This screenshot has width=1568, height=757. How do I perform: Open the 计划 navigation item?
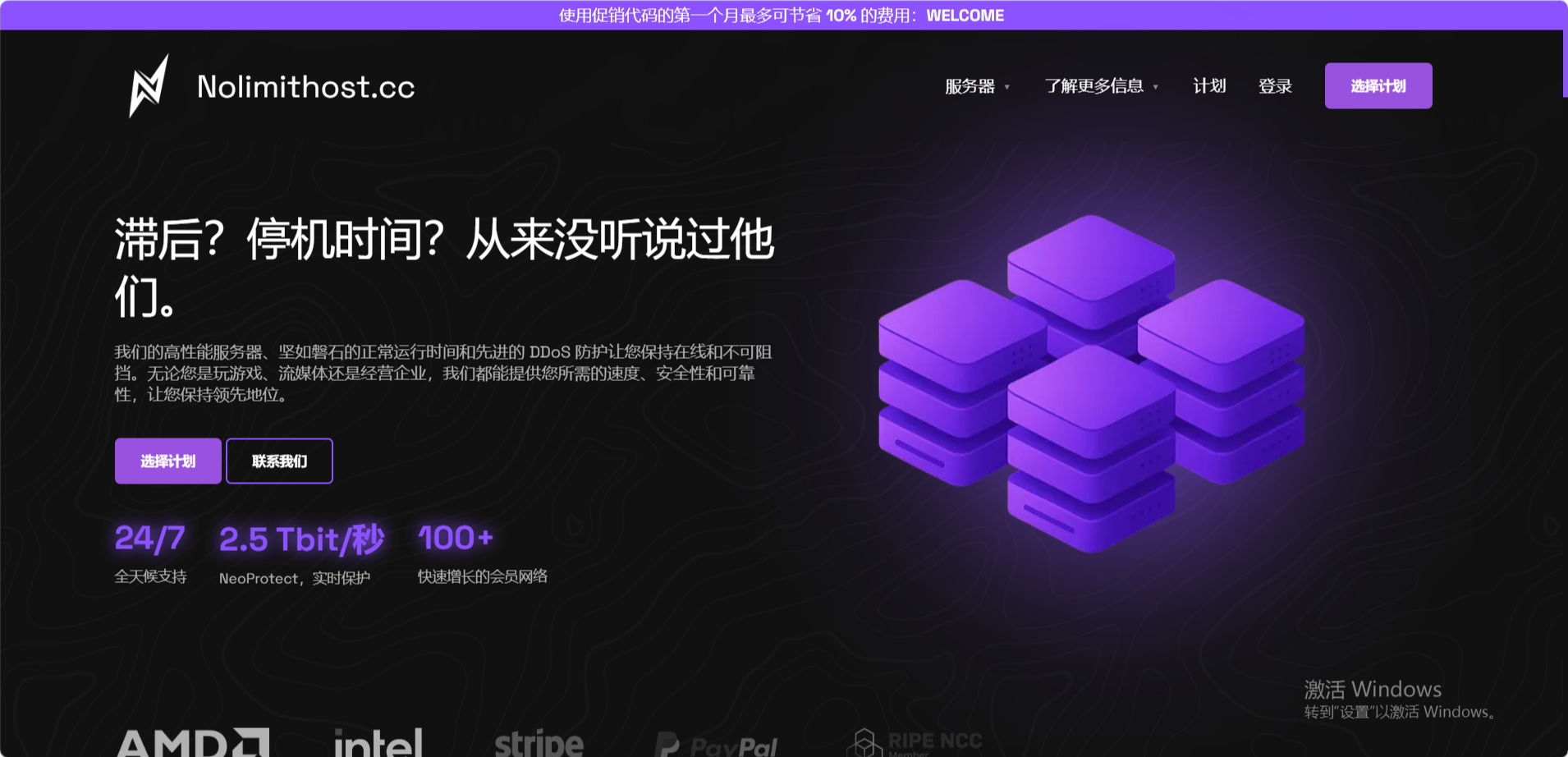(1209, 86)
